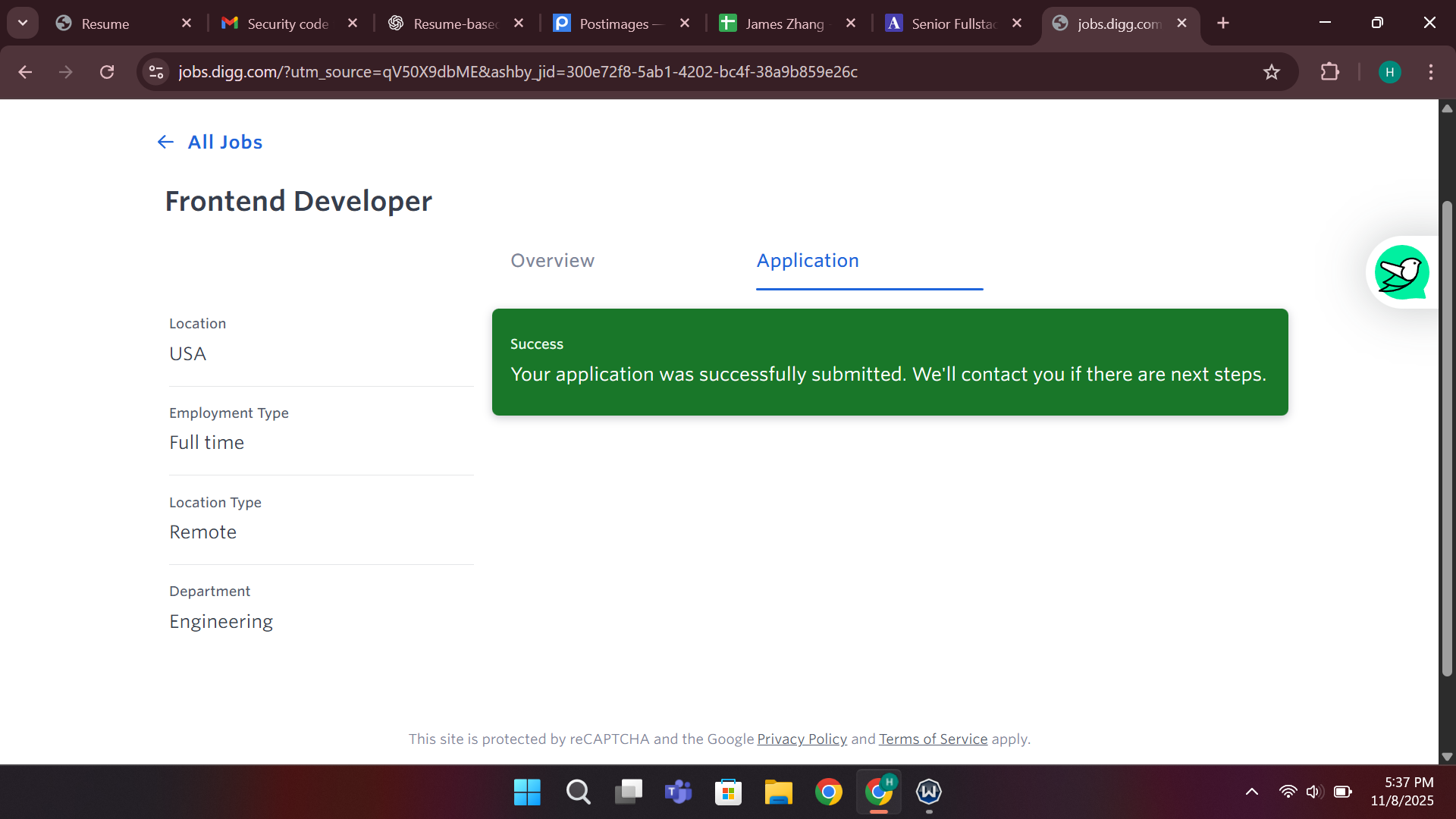Bookmark this page with the star icon
The width and height of the screenshot is (1456, 819).
pyautogui.click(x=1272, y=72)
